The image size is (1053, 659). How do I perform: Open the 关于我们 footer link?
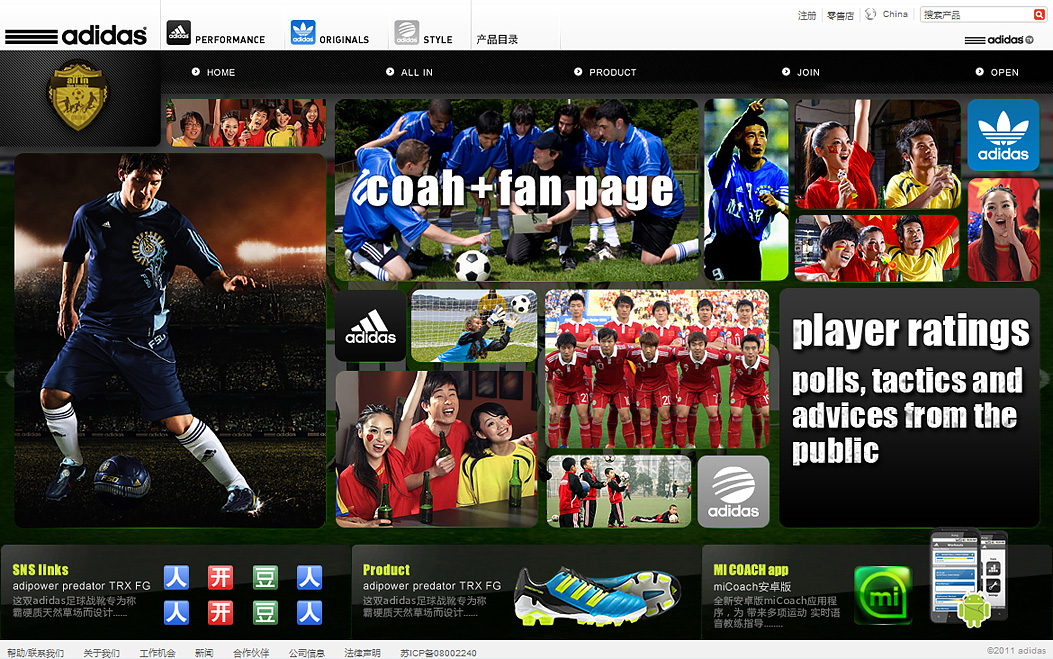[x=101, y=652]
